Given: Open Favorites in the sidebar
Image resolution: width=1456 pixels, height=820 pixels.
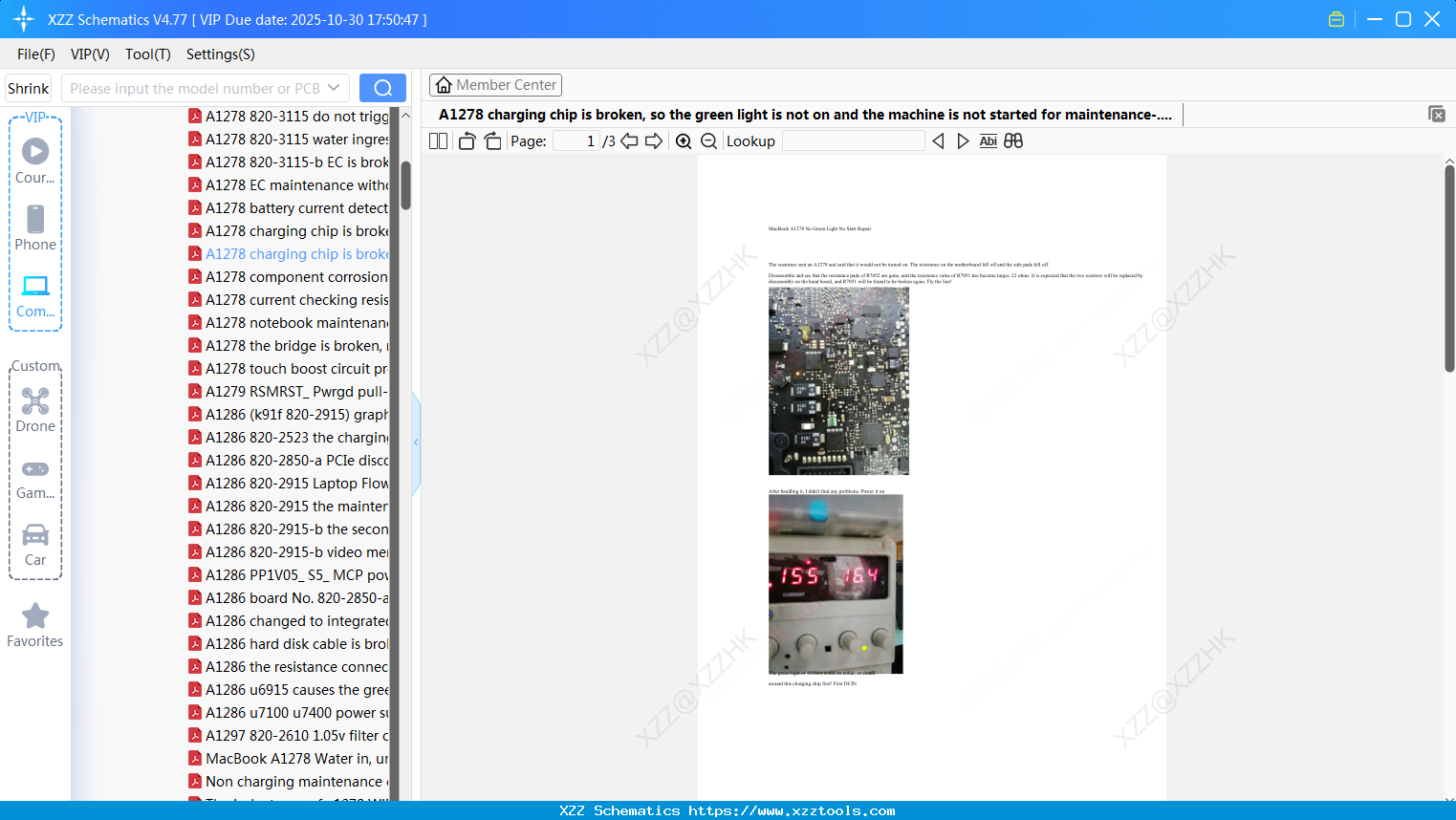Looking at the screenshot, I should click(35, 626).
